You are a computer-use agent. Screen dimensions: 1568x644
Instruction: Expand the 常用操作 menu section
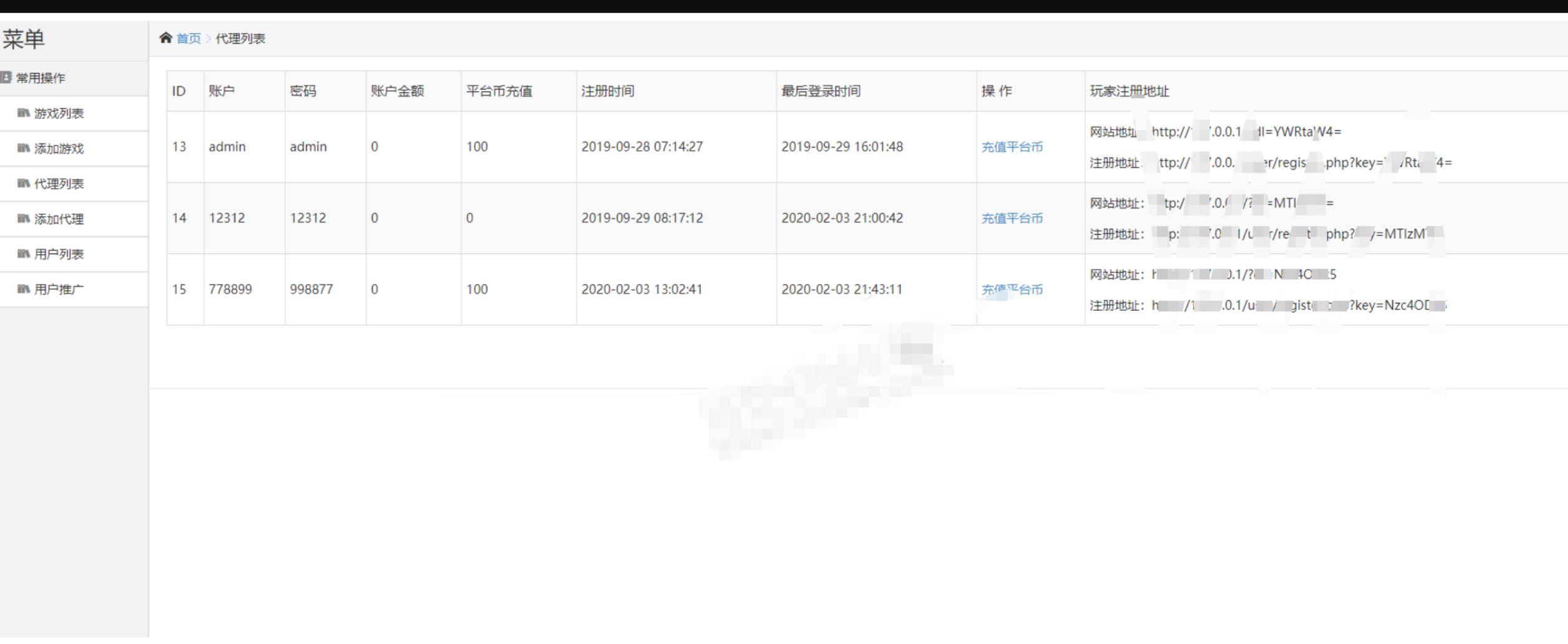(x=74, y=78)
